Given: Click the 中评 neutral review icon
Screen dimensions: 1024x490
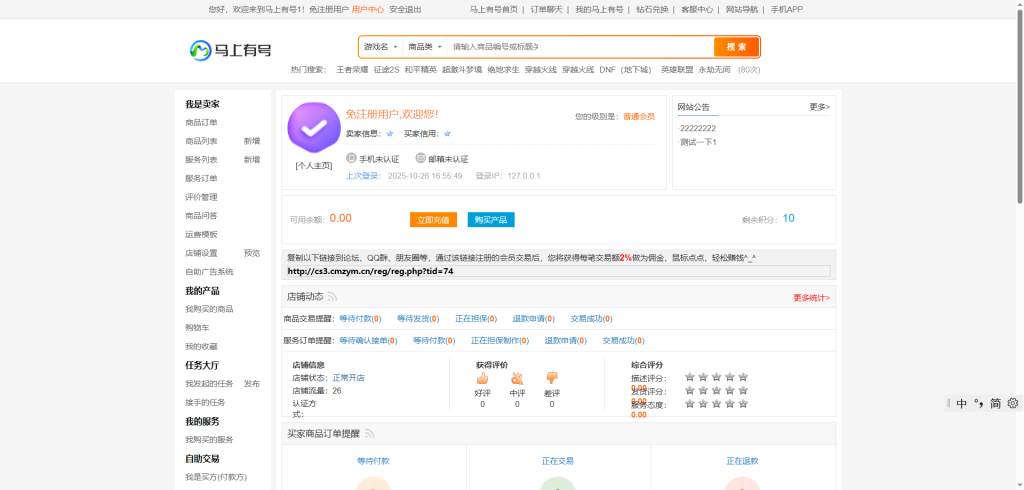Looking at the screenshot, I should [517, 378].
